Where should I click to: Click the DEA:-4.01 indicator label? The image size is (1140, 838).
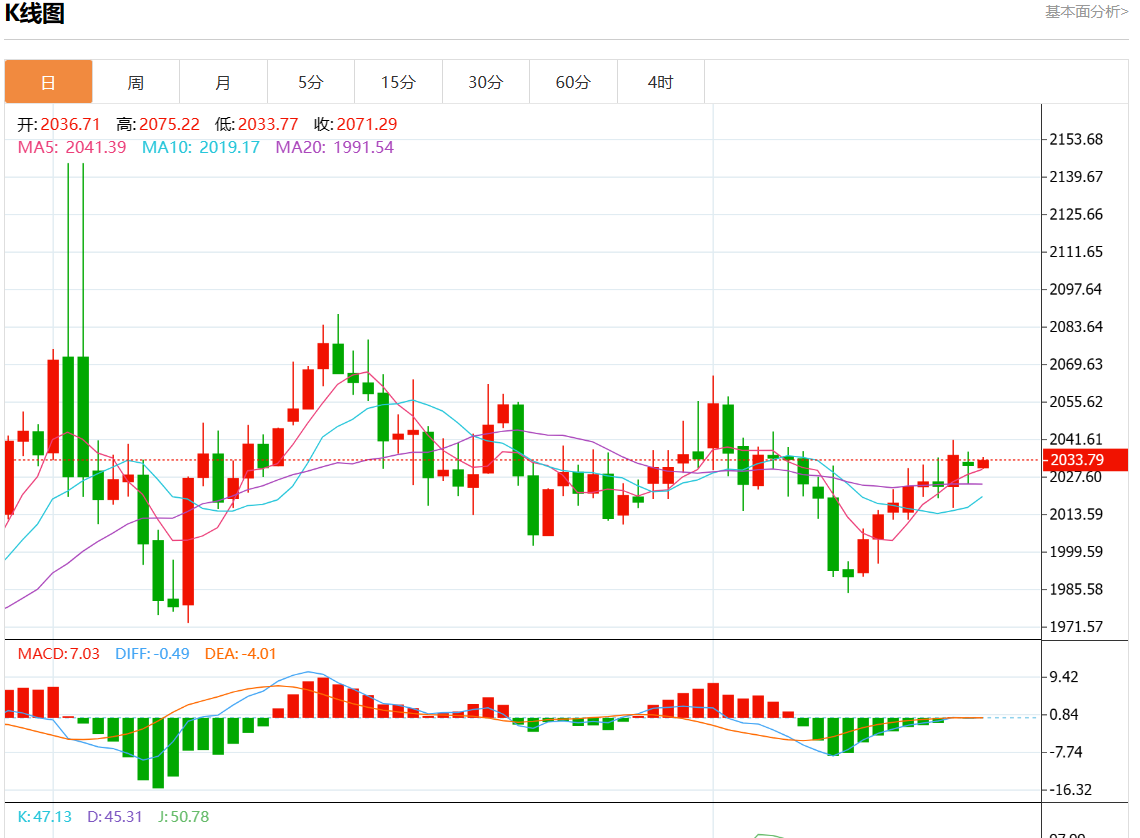coord(241,653)
